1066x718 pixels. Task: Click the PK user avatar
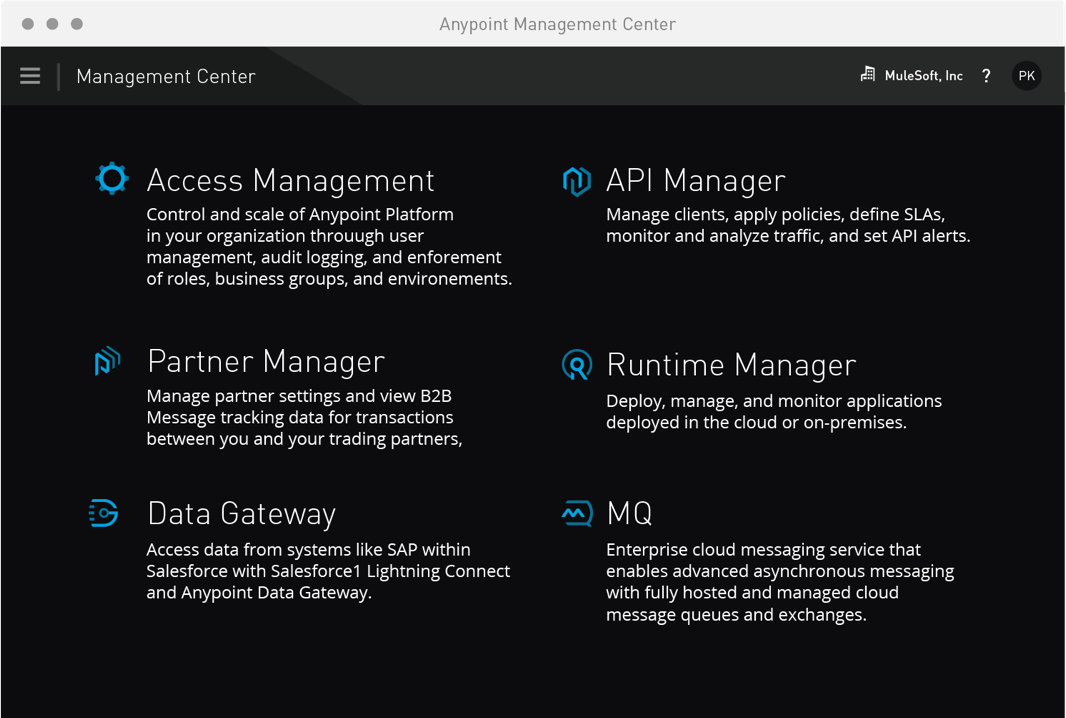click(1027, 75)
